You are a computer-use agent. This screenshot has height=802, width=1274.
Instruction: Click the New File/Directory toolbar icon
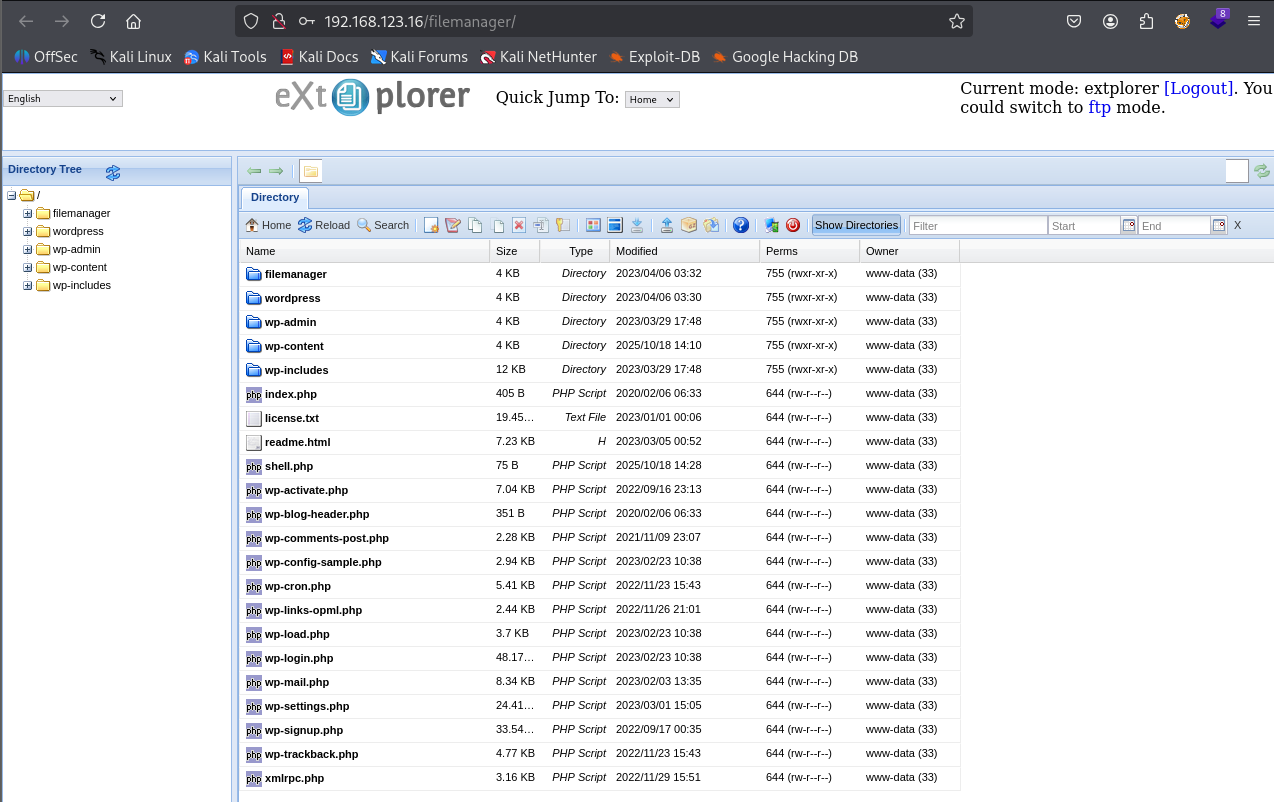click(431, 225)
